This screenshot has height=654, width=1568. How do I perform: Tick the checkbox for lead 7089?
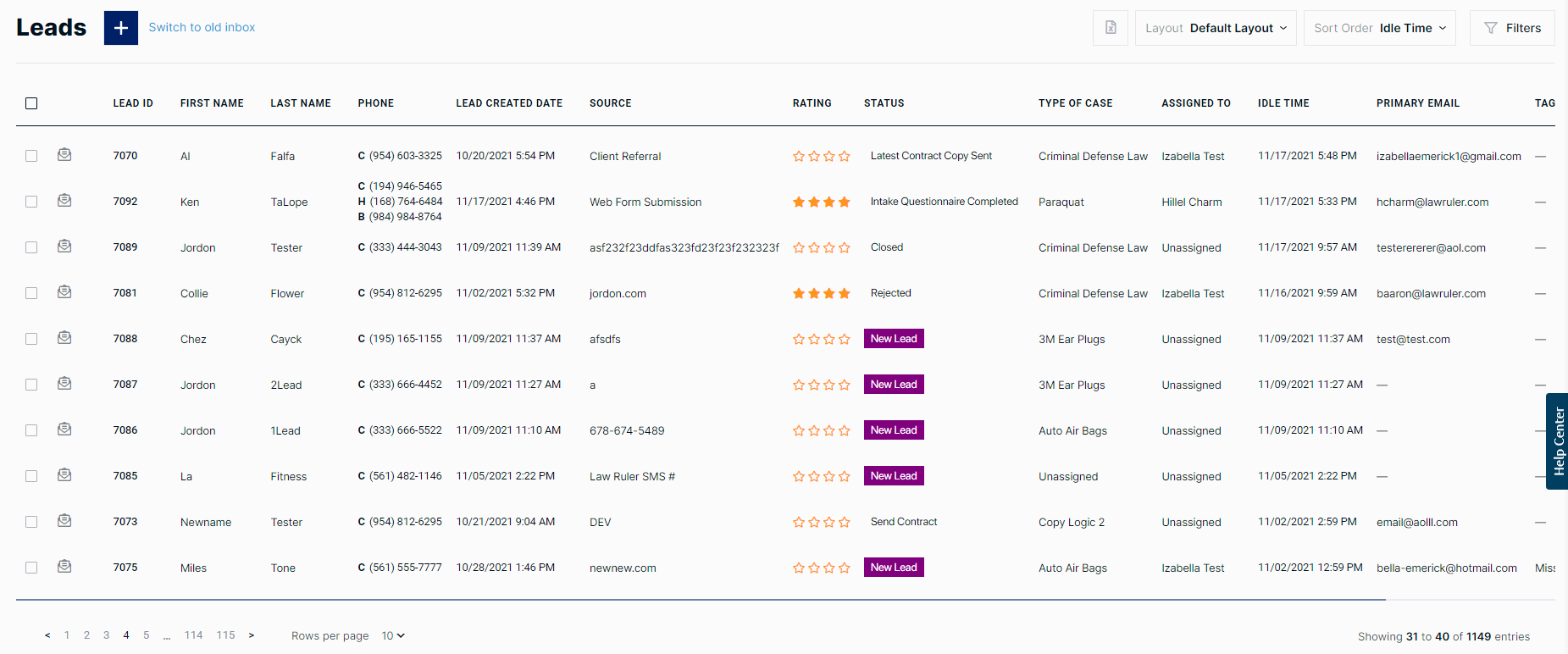[x=31, y=247]
